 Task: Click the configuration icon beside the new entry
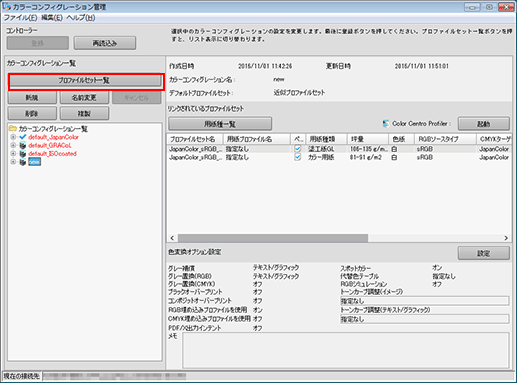coord(23,162)
